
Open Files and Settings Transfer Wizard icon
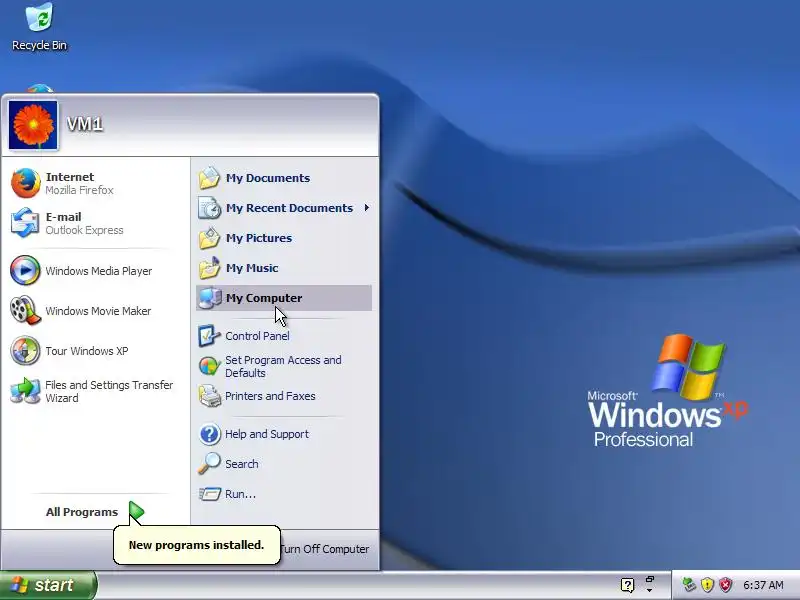point(25,391)
